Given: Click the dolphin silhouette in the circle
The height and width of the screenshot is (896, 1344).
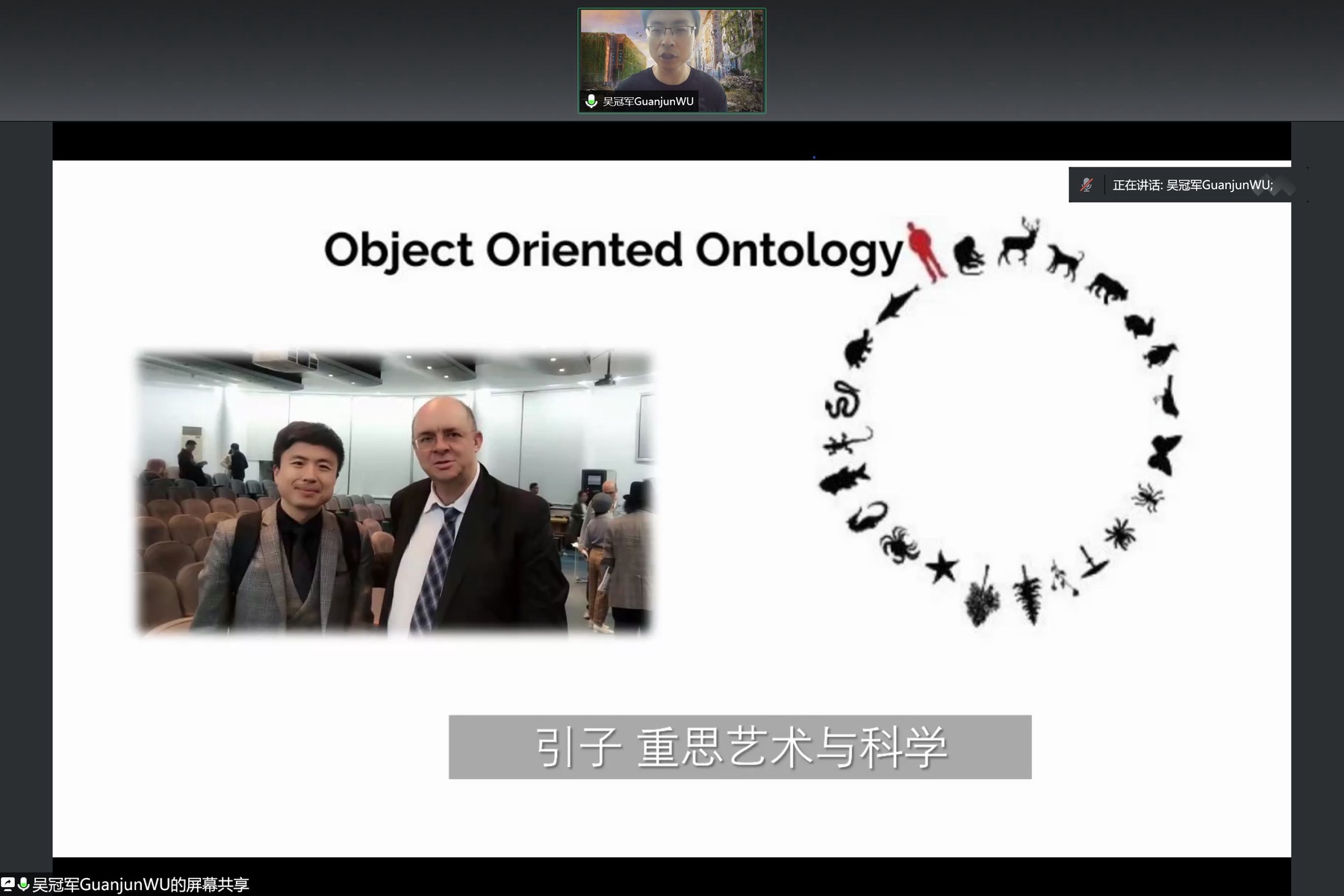Looking at the screenshot, I should 896,303.
